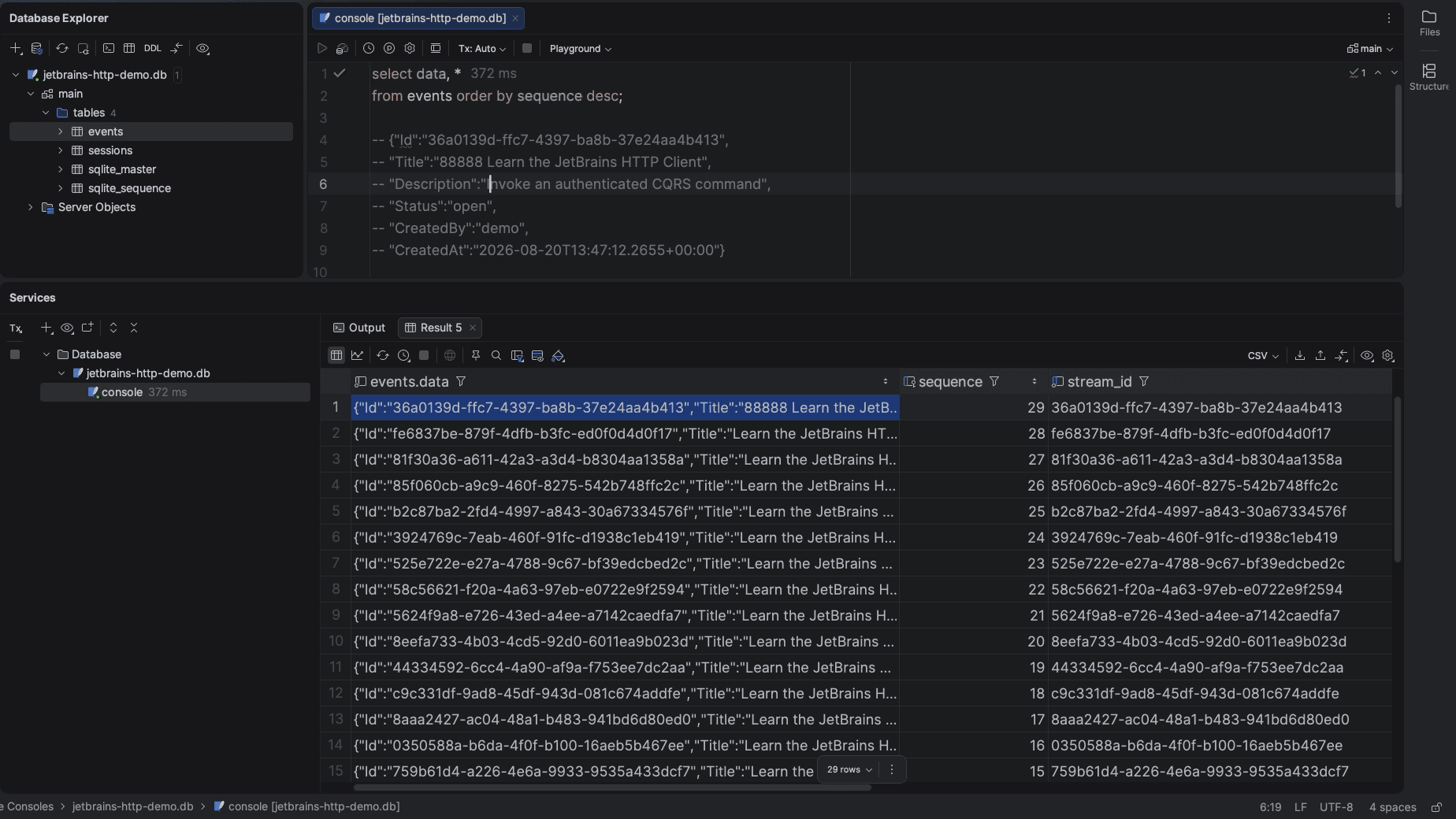Image resolution: width=1456 pixels, height=819 pixels.
Task: Open the Files tool window
Action: point(1429,23)
